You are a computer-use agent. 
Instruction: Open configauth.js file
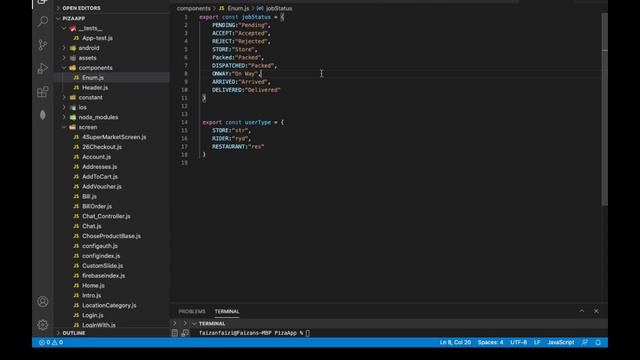coord(100,246)
